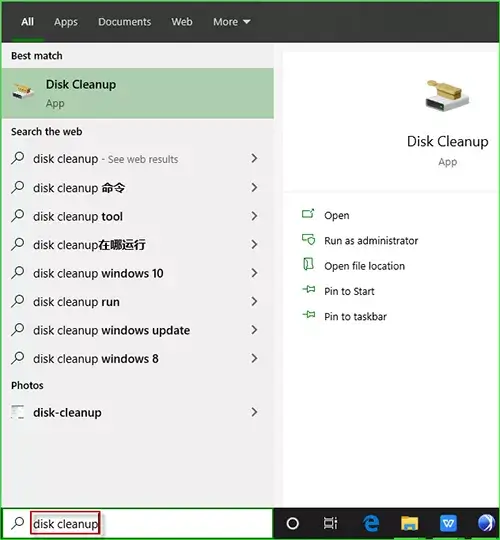Click the taskbar search box containing 'disk cleanup'
Image resolution: width=500 pixels, height=540 pixels.
tap(137, 523)
